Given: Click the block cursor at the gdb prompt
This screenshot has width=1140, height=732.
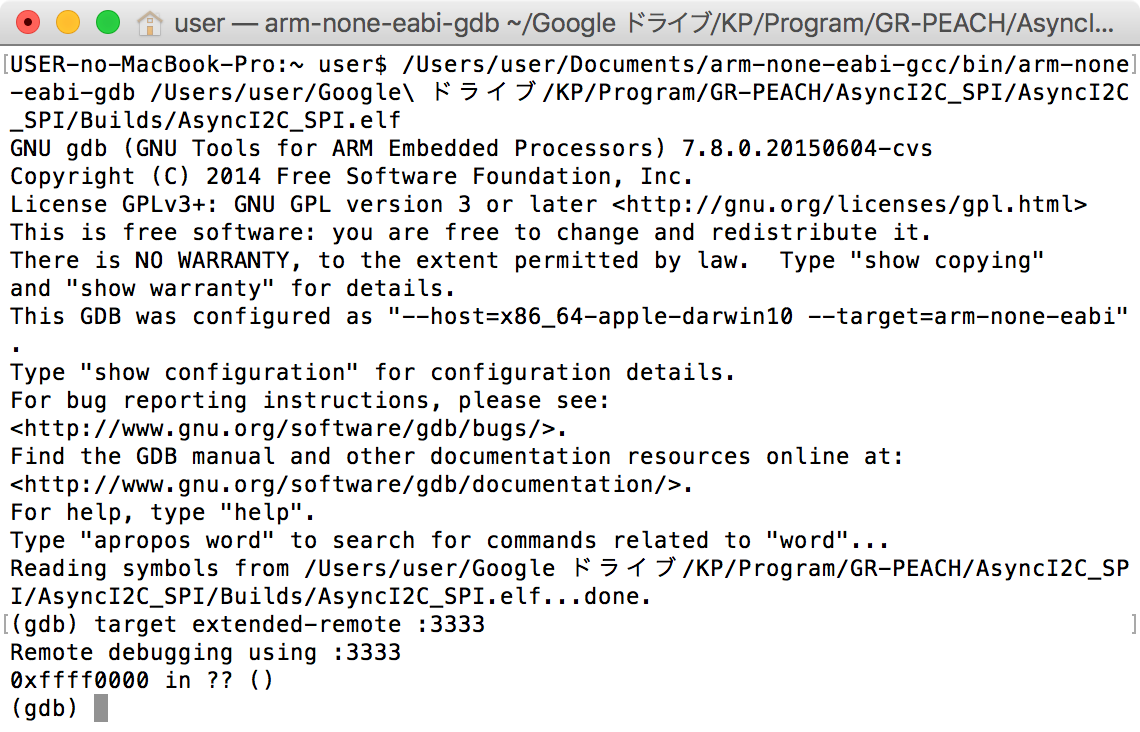Looking at the screenshot, I should 100,709.
